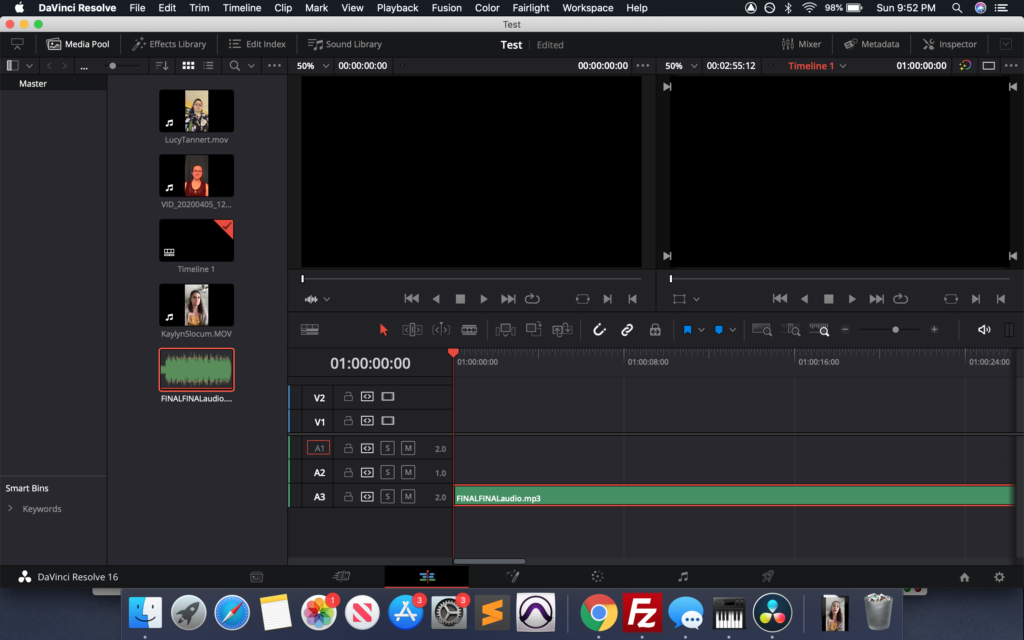Click the linked selection chain icon
Viewport: 1024px width, 640px height.
(627, 329)
